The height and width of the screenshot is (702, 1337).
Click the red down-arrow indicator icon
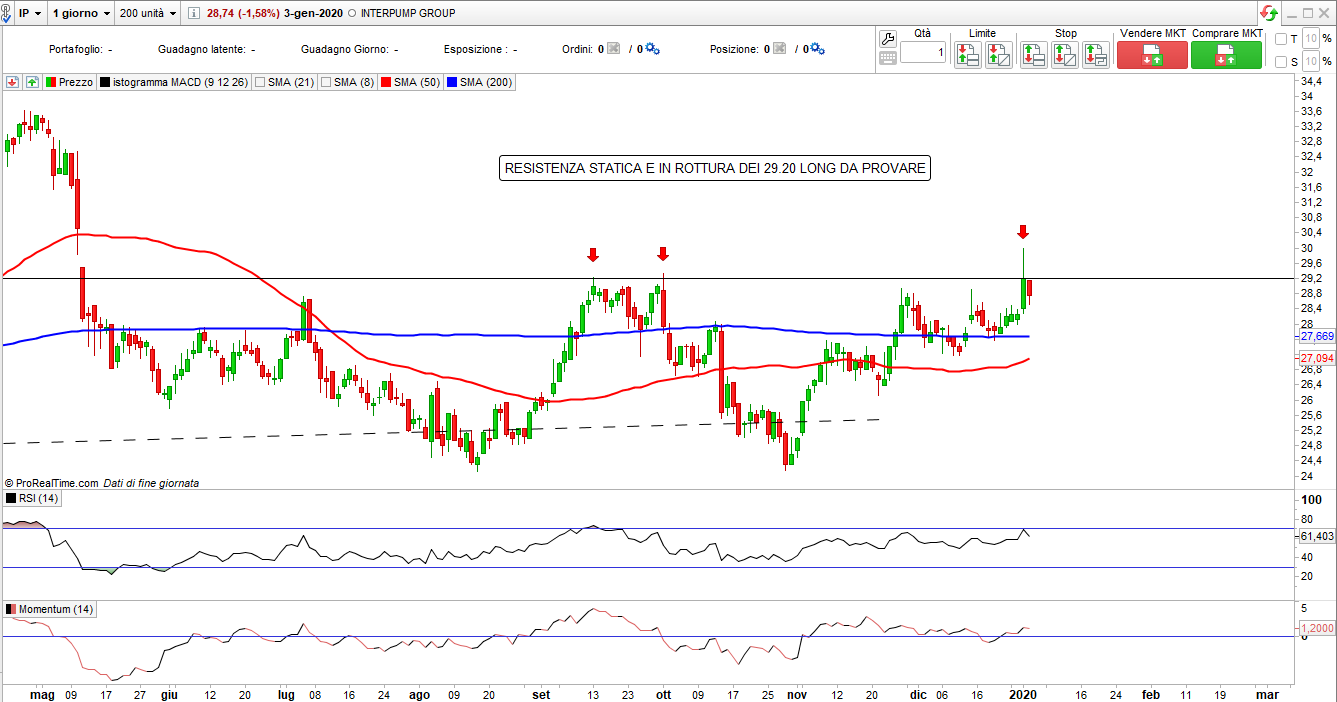(x=14, y=82)
